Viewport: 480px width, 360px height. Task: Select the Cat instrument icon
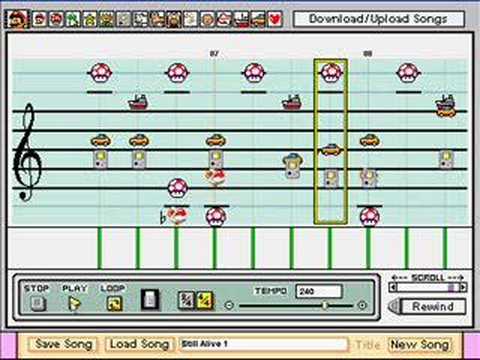pyautogui.click(x=157, y=19)
